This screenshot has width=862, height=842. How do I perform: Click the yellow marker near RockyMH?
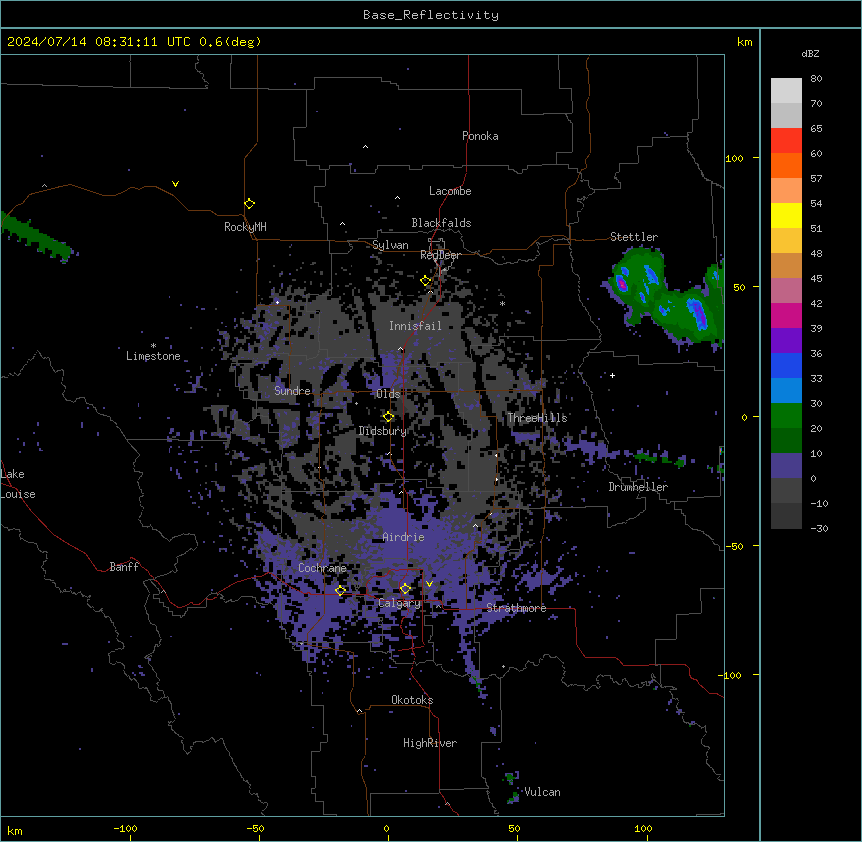(x=249, y=204)
